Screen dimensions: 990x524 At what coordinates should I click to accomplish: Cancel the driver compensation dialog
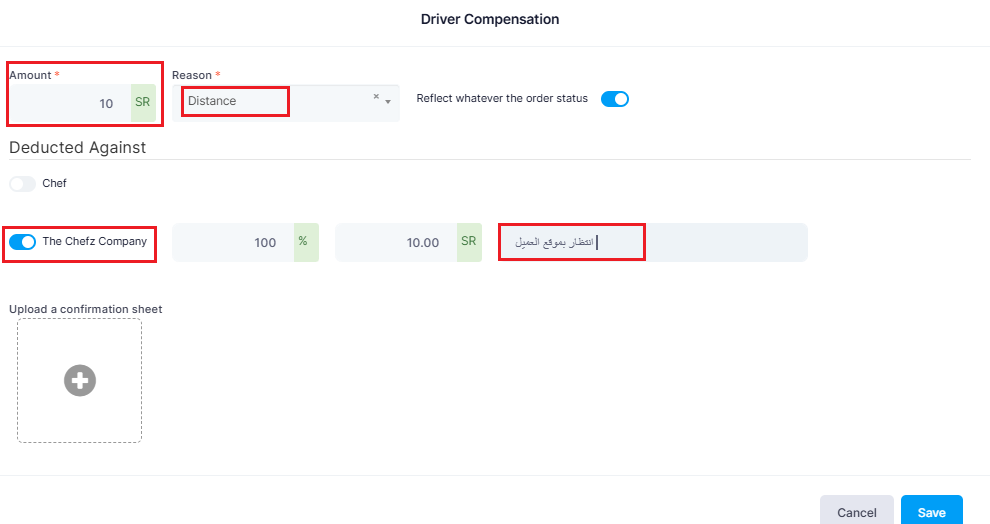coord(856,510)
